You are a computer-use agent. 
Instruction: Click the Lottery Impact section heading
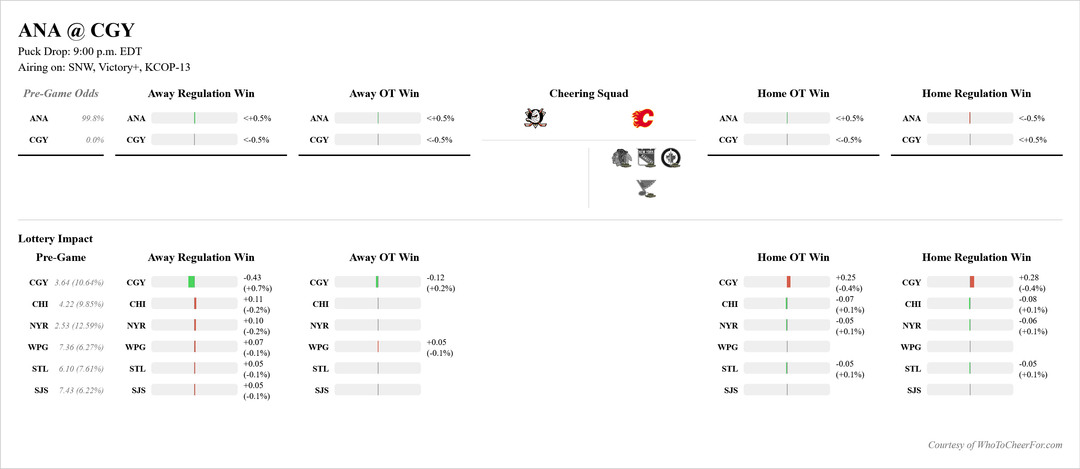tap(55, 239)
